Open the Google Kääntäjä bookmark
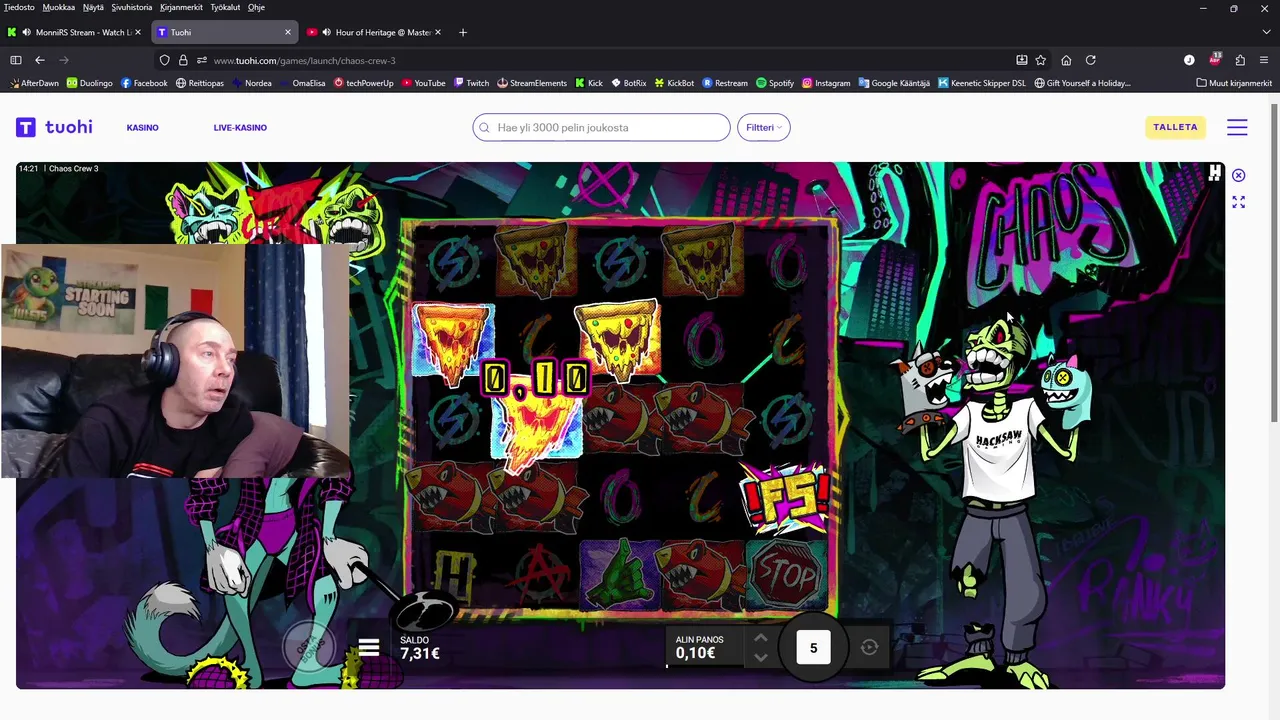The height and width of the screenshot is (720, 1280). 893,83
